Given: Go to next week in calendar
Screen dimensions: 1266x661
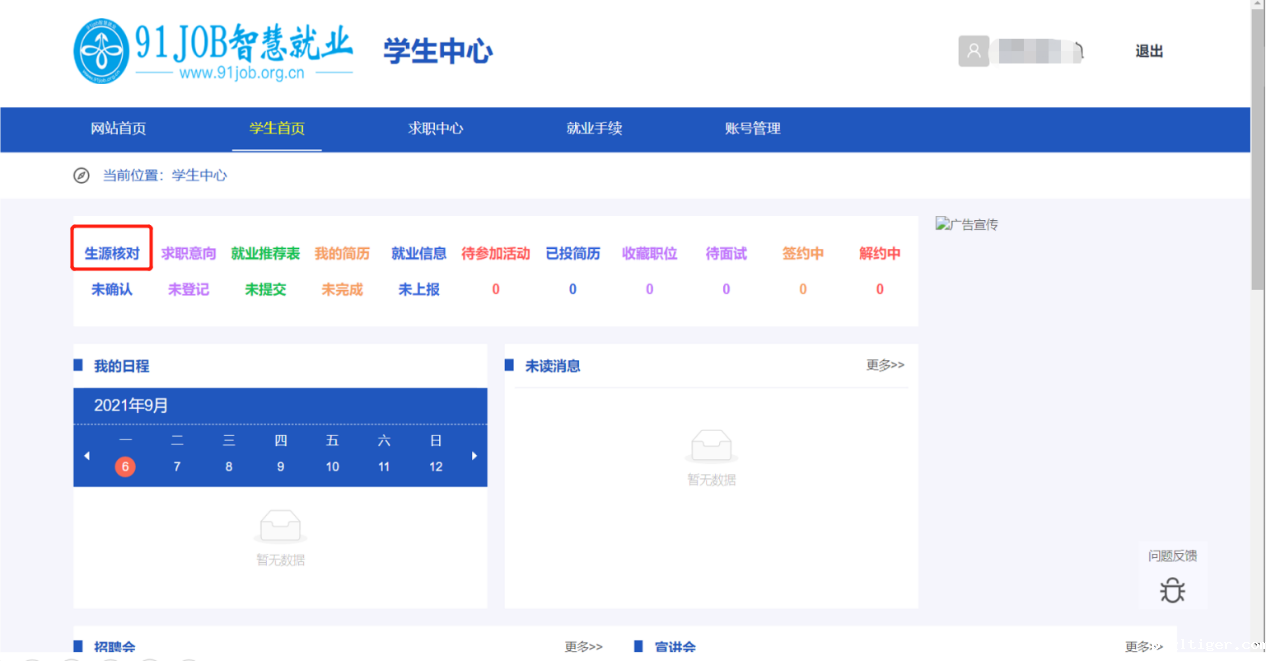Looking at the screenshot, I should (474, 456).
